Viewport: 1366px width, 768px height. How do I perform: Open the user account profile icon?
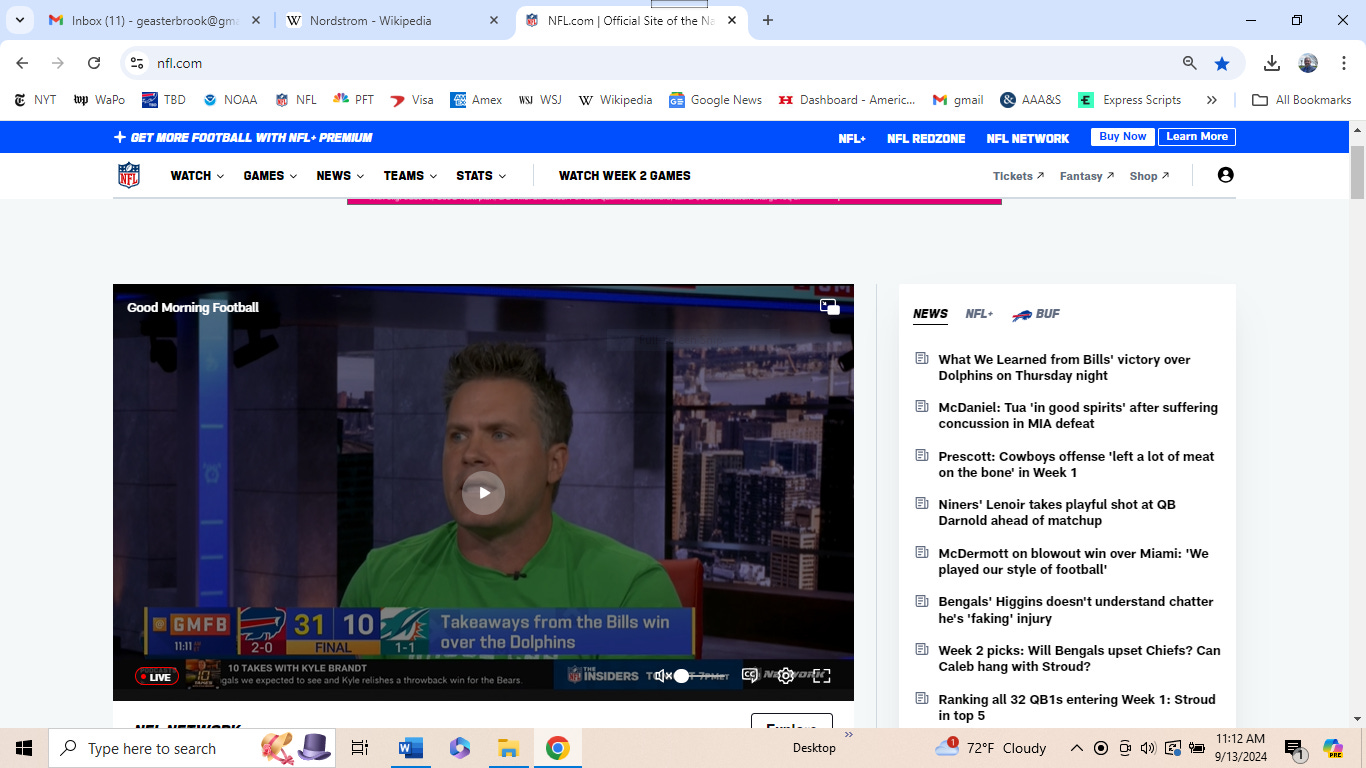(1226, 175)
